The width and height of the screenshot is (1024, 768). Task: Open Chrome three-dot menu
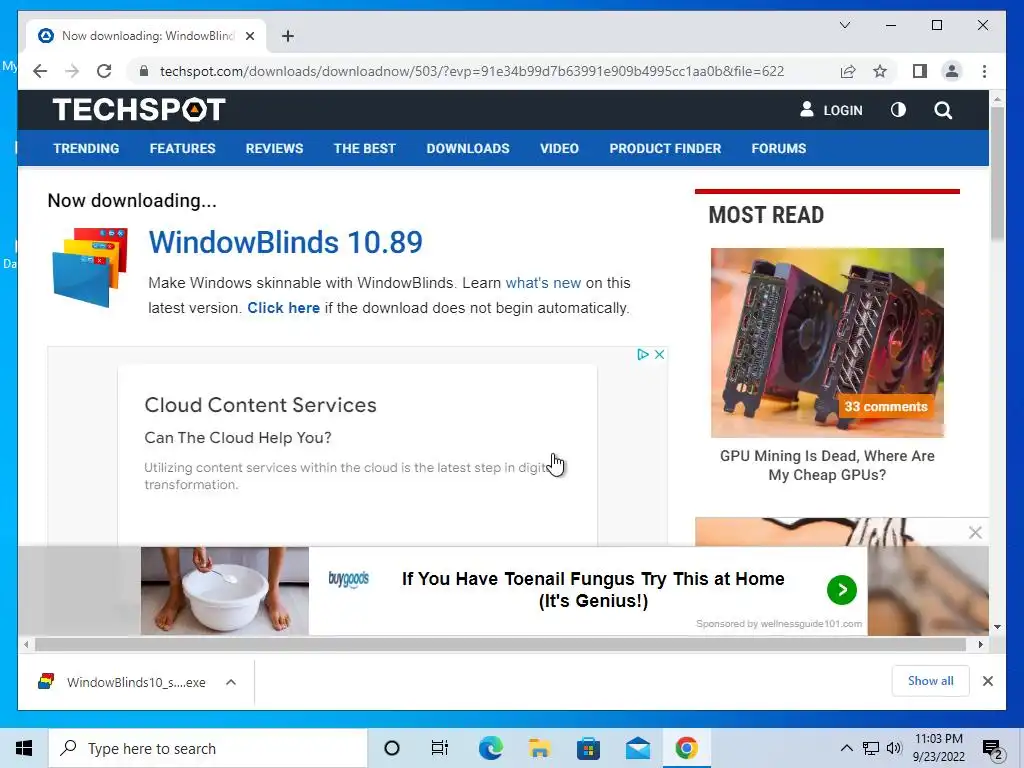984,71
